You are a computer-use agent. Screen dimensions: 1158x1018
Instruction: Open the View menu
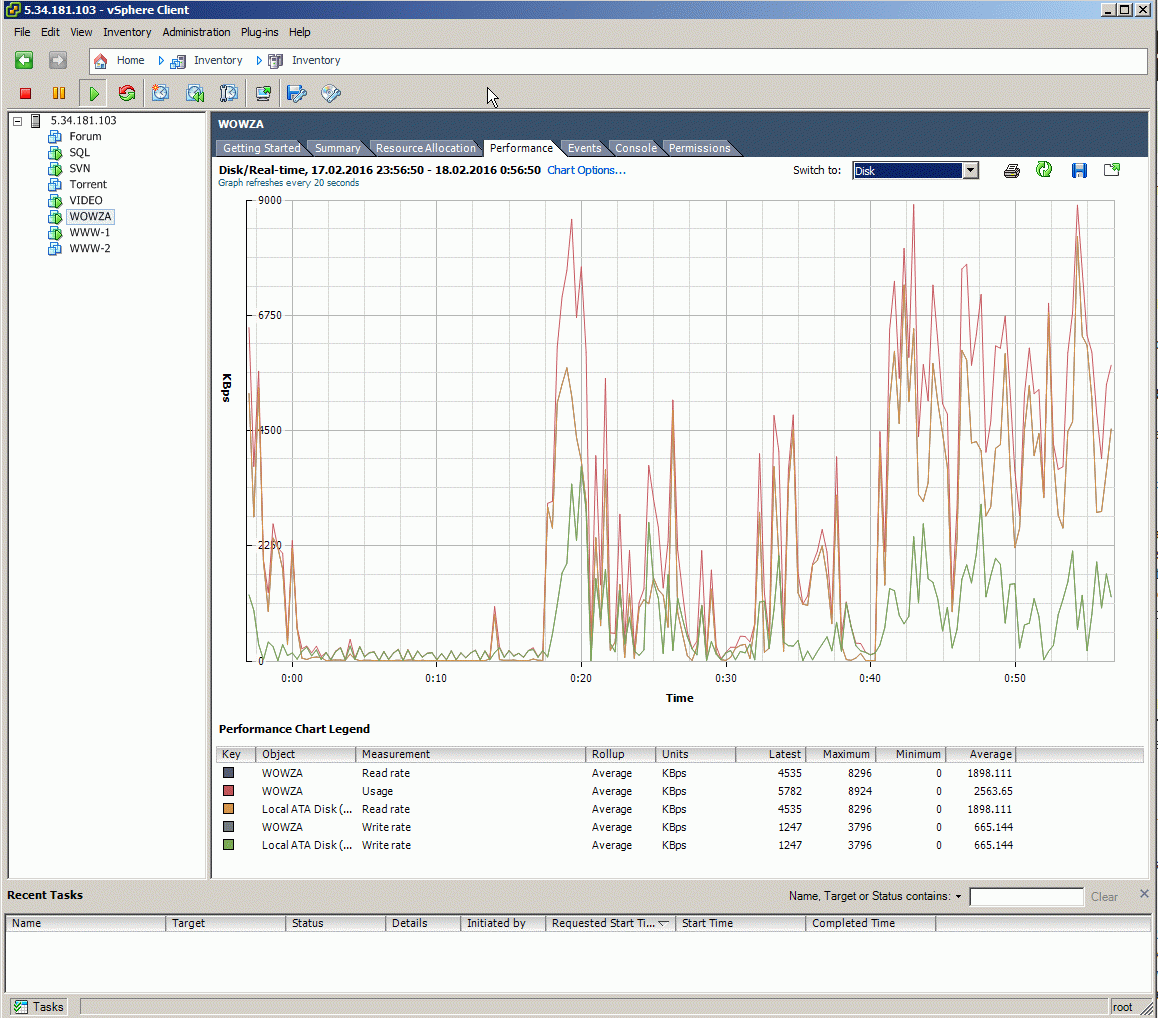[81, 33]
